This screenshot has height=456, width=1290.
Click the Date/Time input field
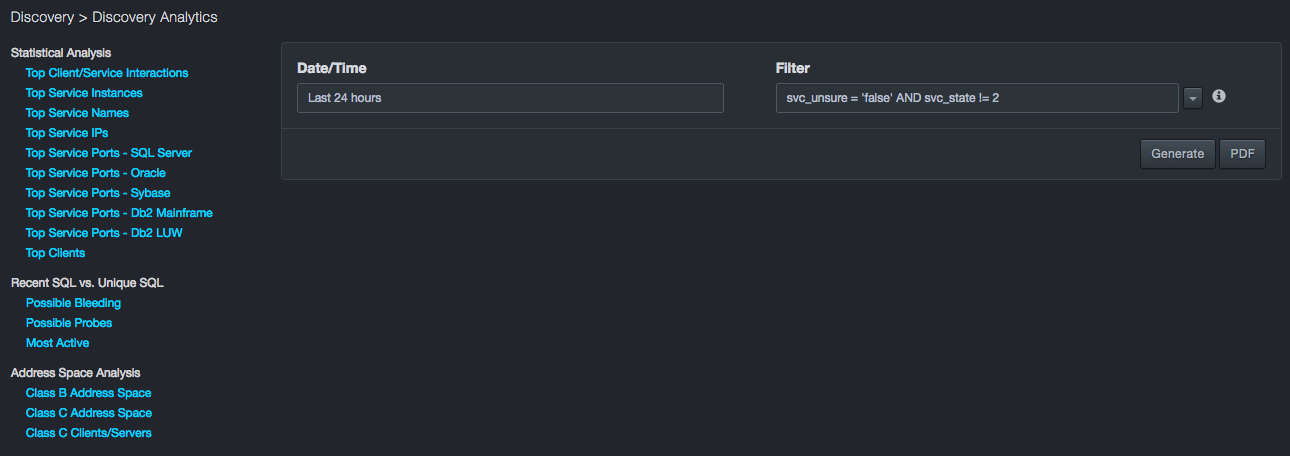(x=510, y=98)
